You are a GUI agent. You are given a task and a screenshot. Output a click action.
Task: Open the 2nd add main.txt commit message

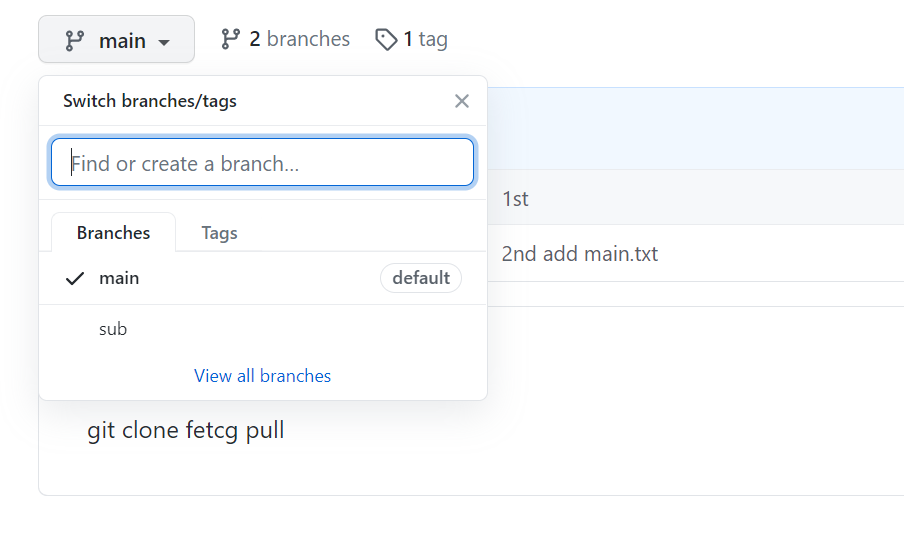coord(579,254)
